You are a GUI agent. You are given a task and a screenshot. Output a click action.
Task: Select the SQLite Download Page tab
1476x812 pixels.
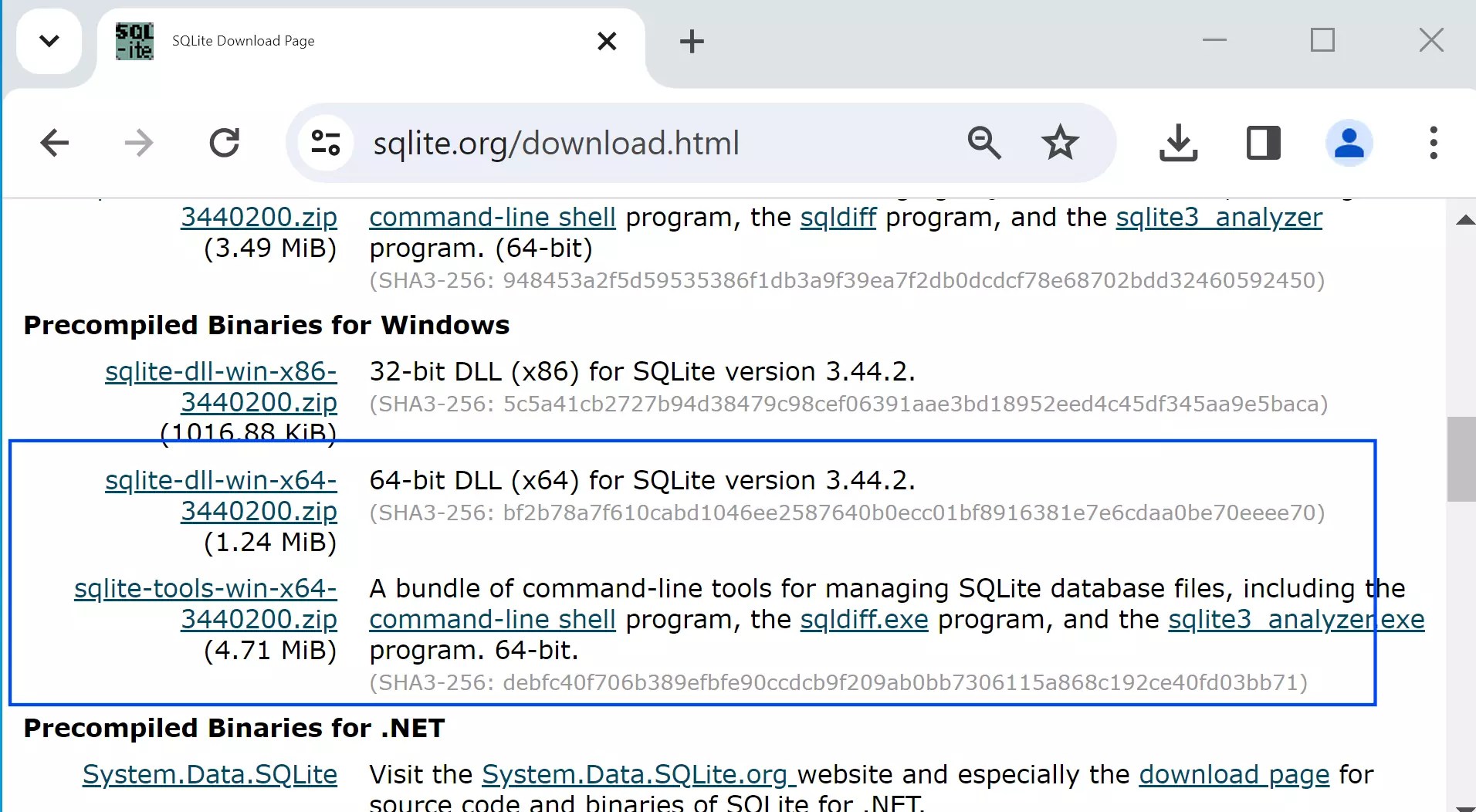(309, 41)
